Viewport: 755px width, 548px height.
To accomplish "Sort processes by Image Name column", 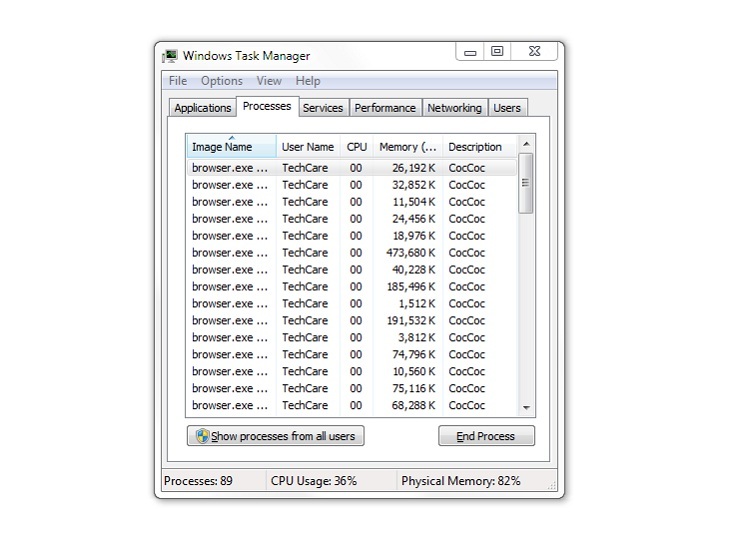I will pos(230,147).
